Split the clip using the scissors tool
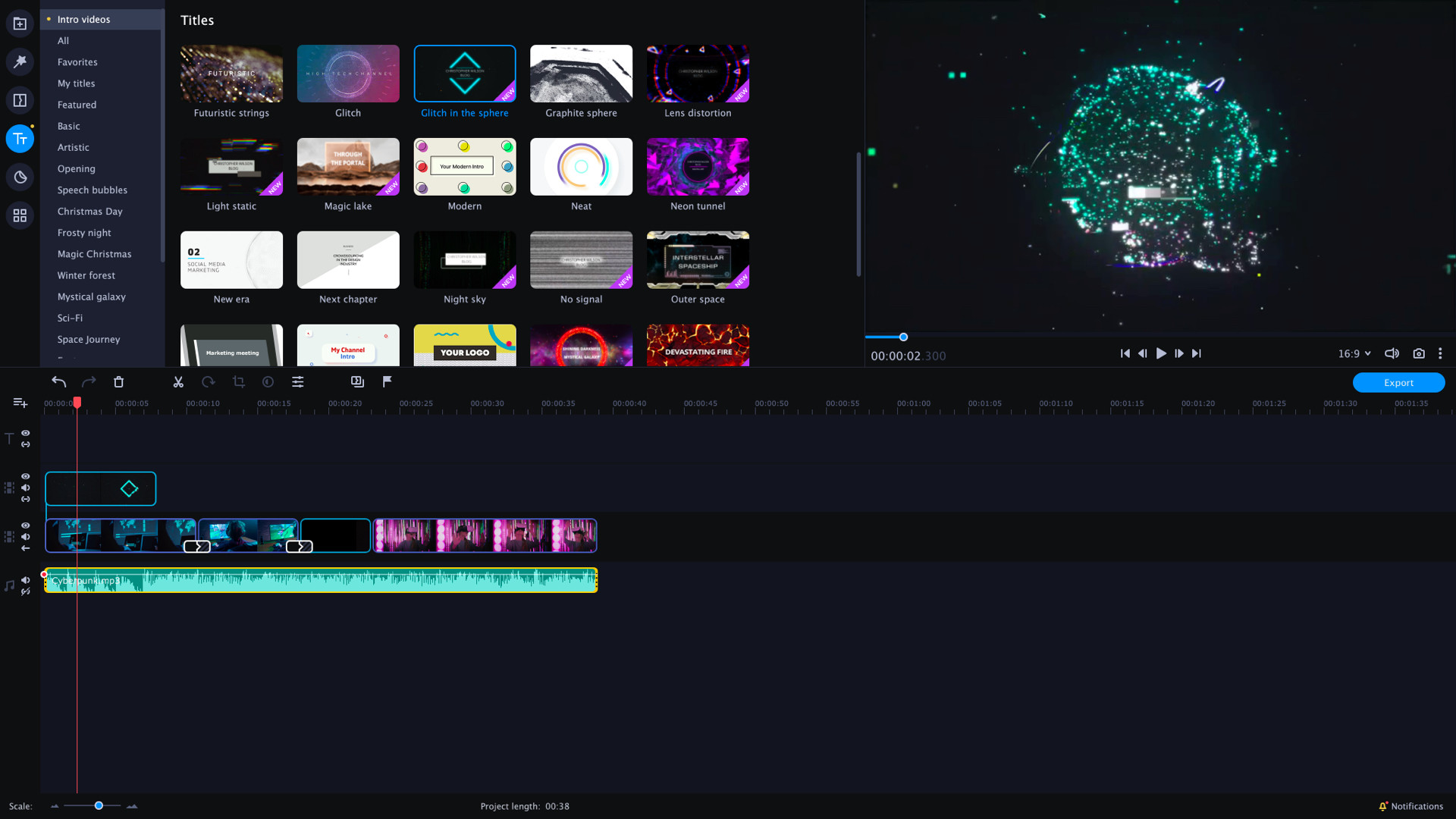The width and height of the screenshot is (1456, 819). click(x=178, y=382)
